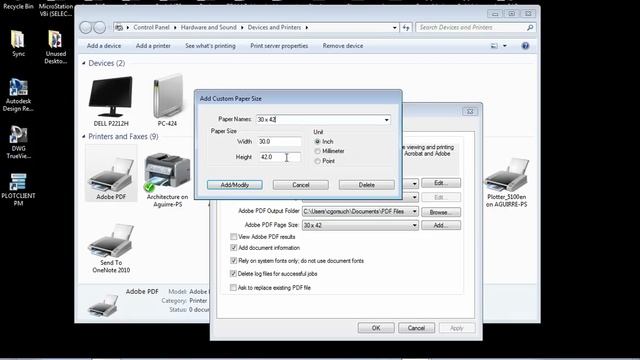The width and height of the screenshot is (640, 360).
Task: Click Add... next to Page Size
Action: click(x=441, y=225)
